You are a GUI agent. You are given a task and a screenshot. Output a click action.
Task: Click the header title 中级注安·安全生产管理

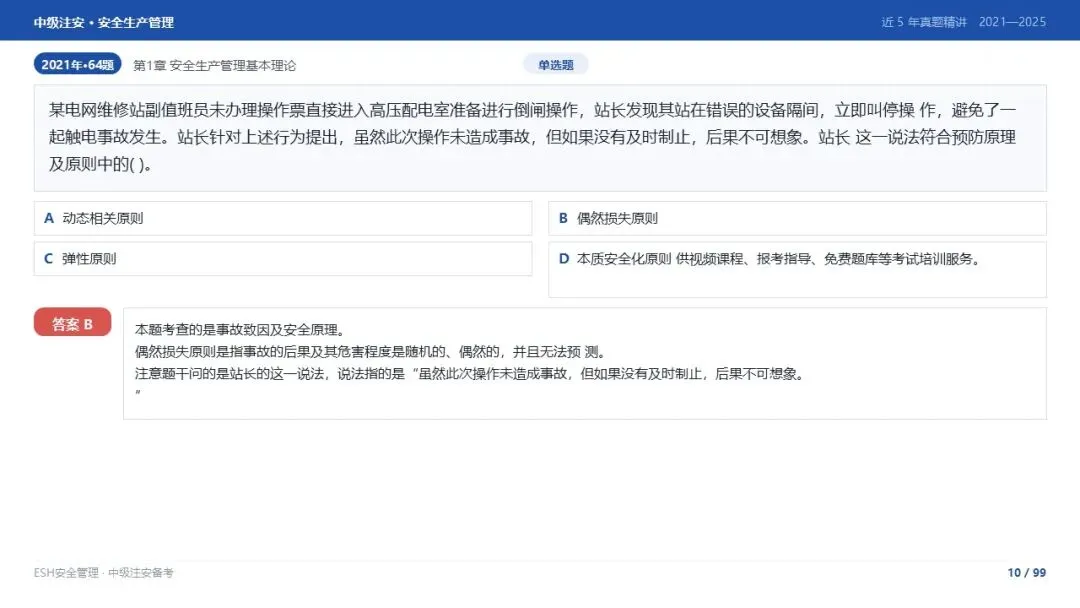coord(103,22)
